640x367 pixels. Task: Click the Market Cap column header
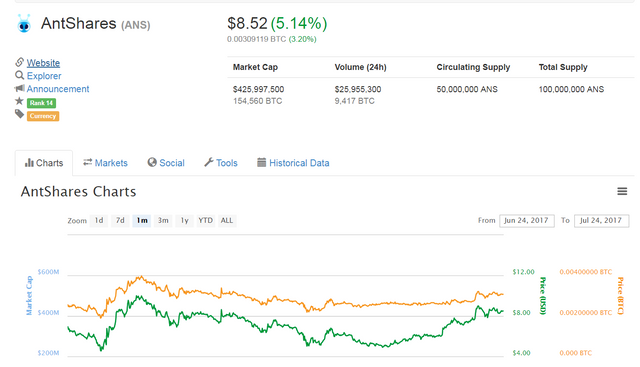point(255,67)
